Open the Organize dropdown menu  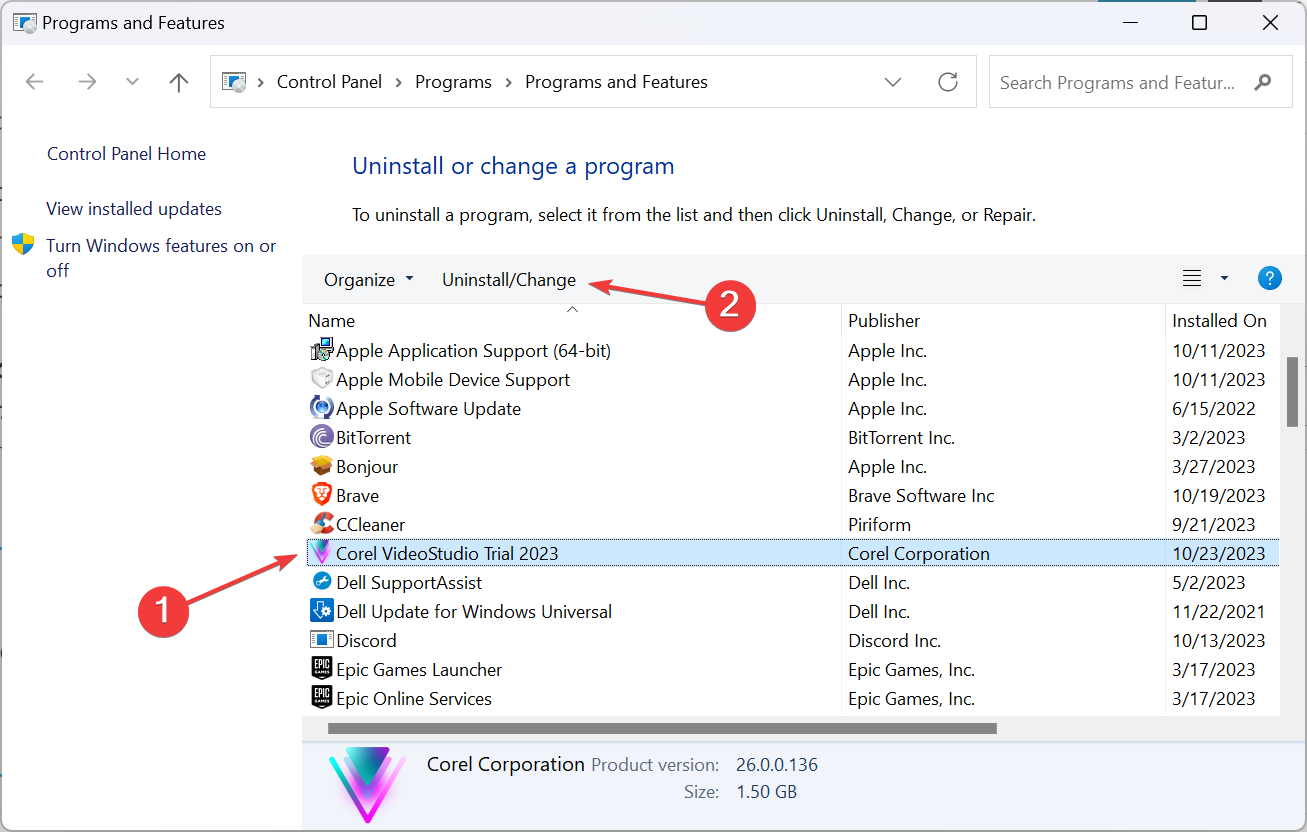click(x=368, y=280)
